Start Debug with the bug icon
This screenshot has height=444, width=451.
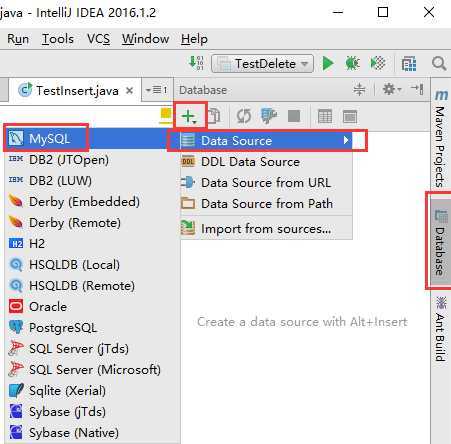(352, 63)
